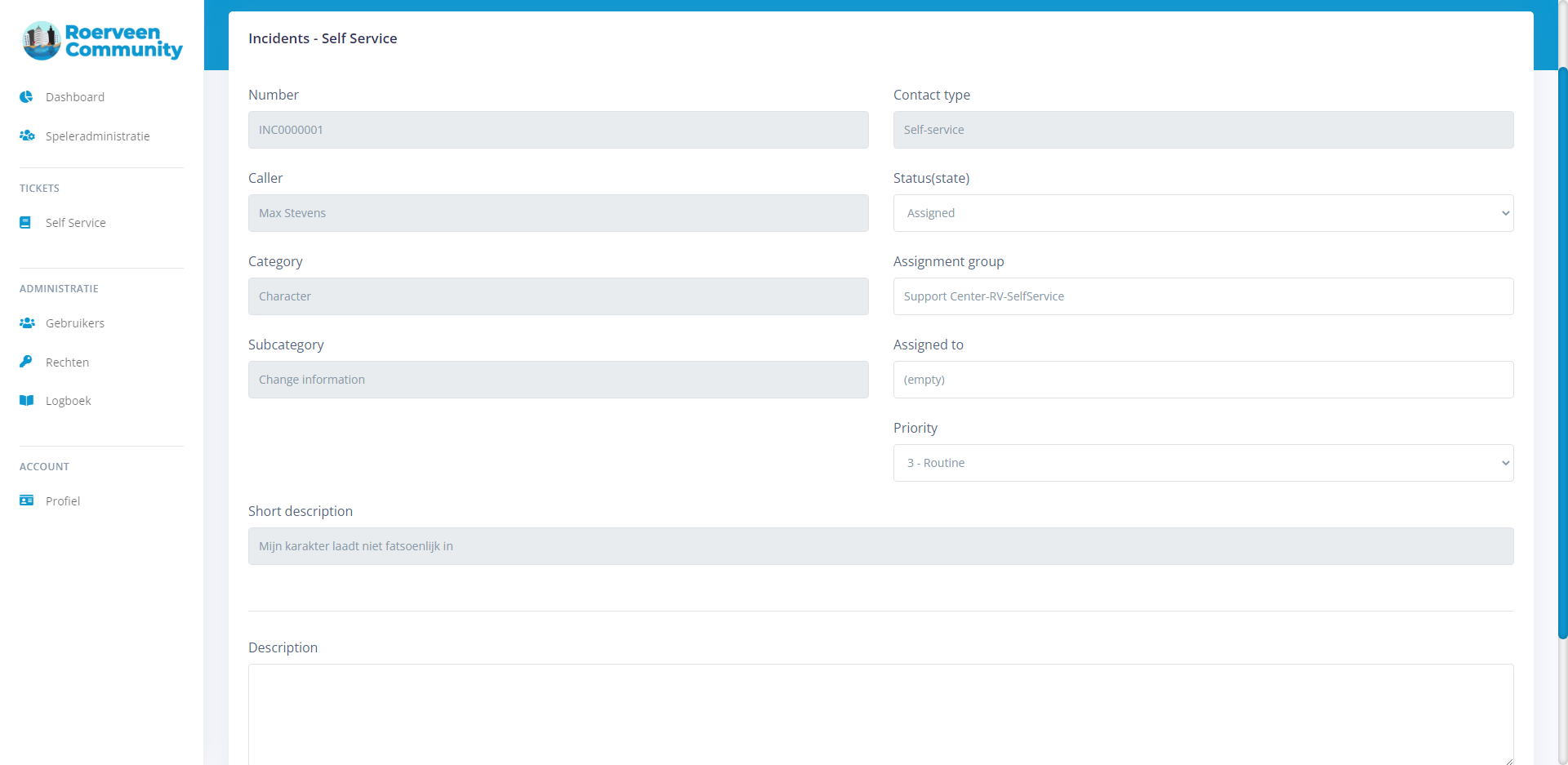Click the Assignment group input field
Screen dimensions: 1568x765
coord(1202,296)
